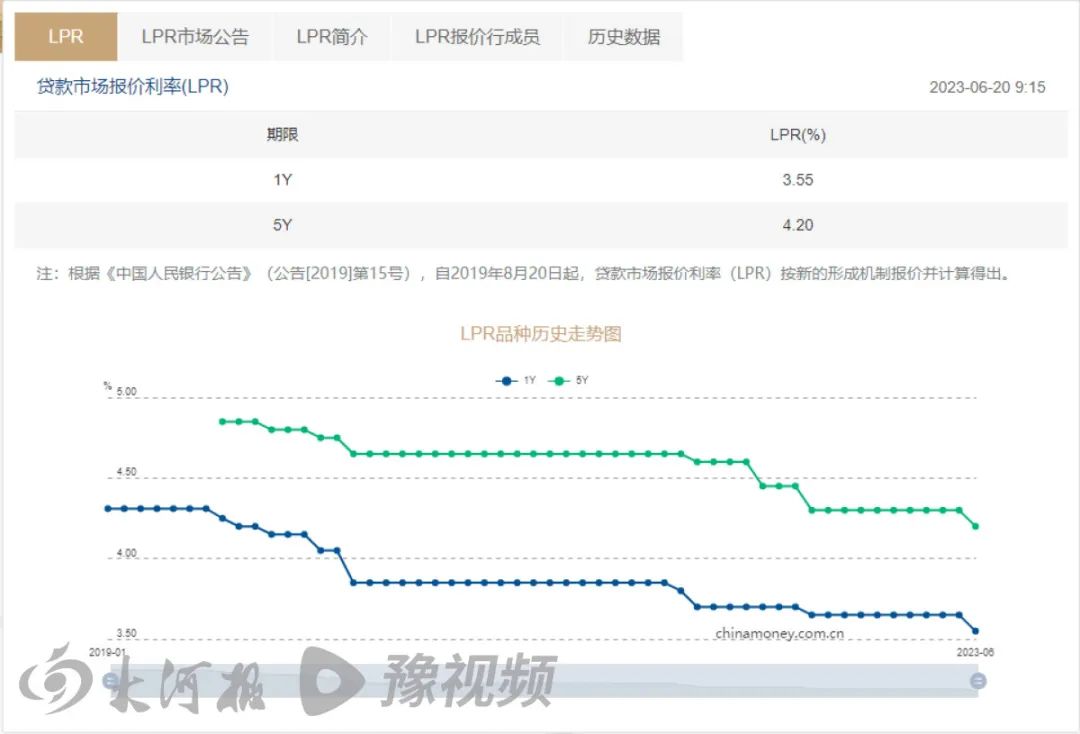This screenshot has height=734, width=1080.
Task: Toggle the 1Y series in chart legend
Action: (x=516, y=380)
